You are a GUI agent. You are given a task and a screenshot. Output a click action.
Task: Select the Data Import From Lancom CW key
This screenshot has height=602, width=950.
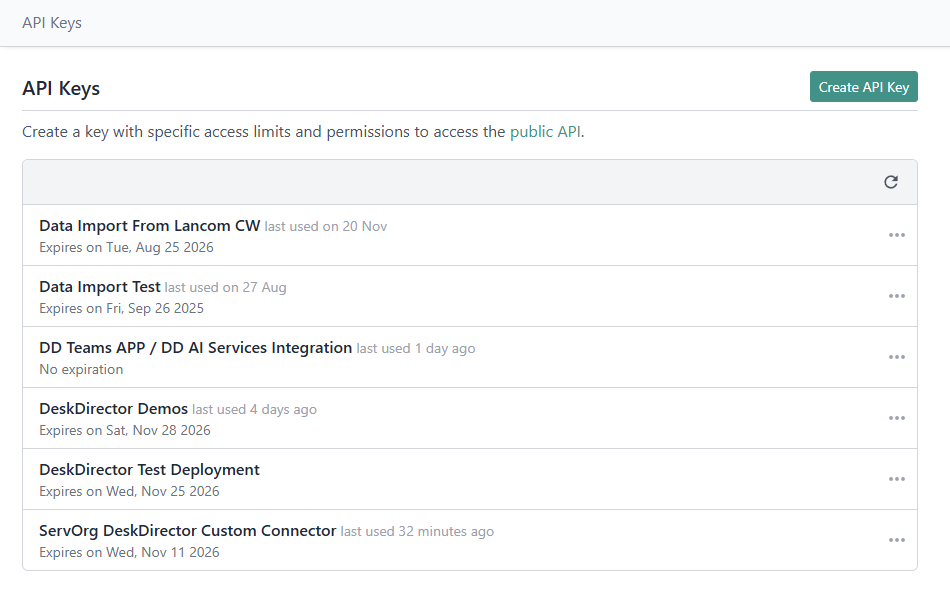(x=150, y=226)
